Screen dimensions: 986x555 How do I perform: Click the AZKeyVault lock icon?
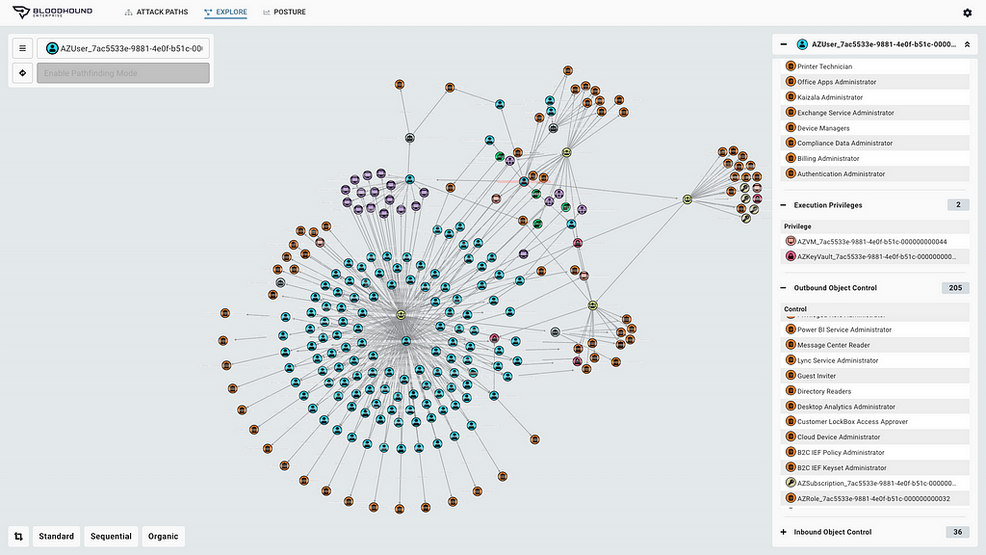point(790,257)
